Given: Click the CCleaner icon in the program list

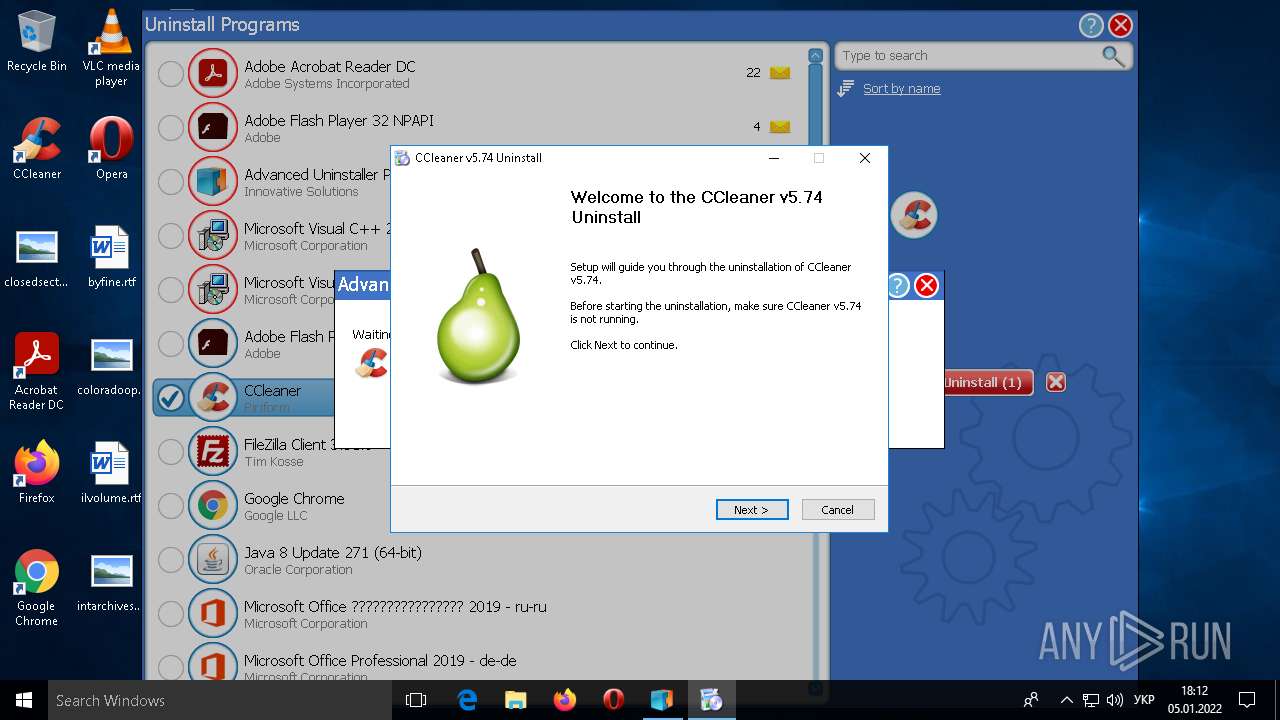Looking at the screenshot, I should tap(212, 398).
